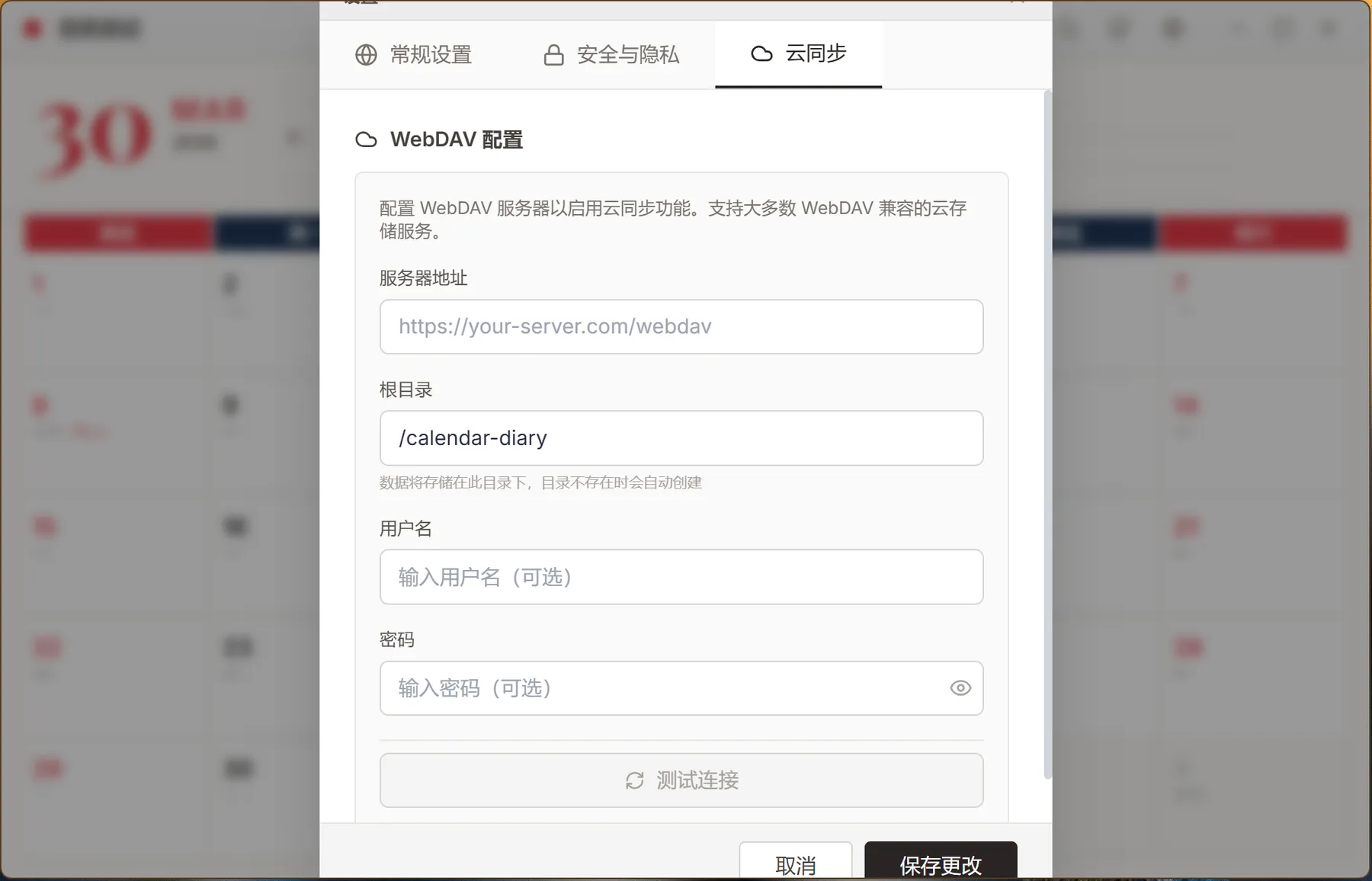Click the large red 30 date in background

click(x=96, y=138)
